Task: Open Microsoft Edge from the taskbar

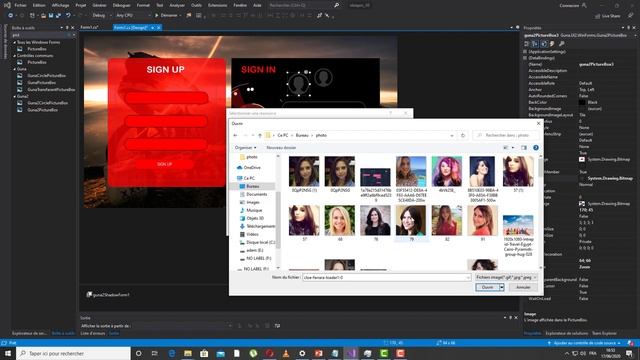Action: pyautogui.click(x=171, y=353)
